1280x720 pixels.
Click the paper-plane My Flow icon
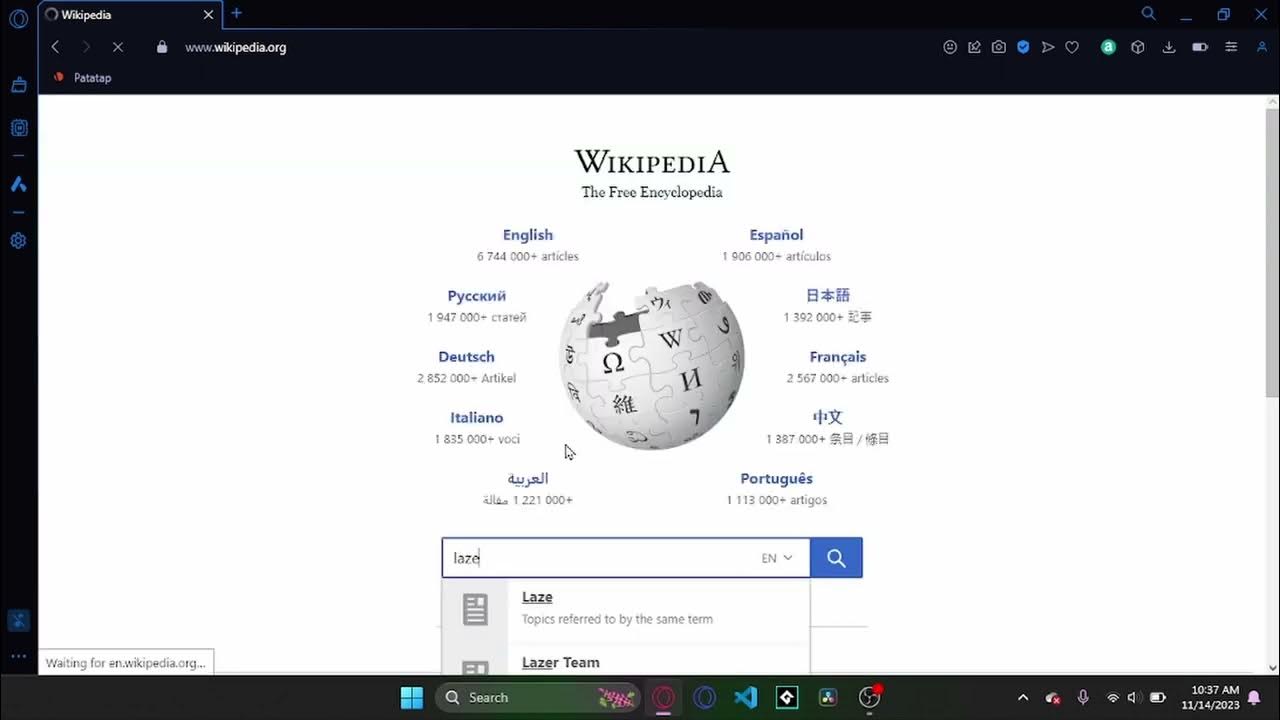[x=1048, y=47]
